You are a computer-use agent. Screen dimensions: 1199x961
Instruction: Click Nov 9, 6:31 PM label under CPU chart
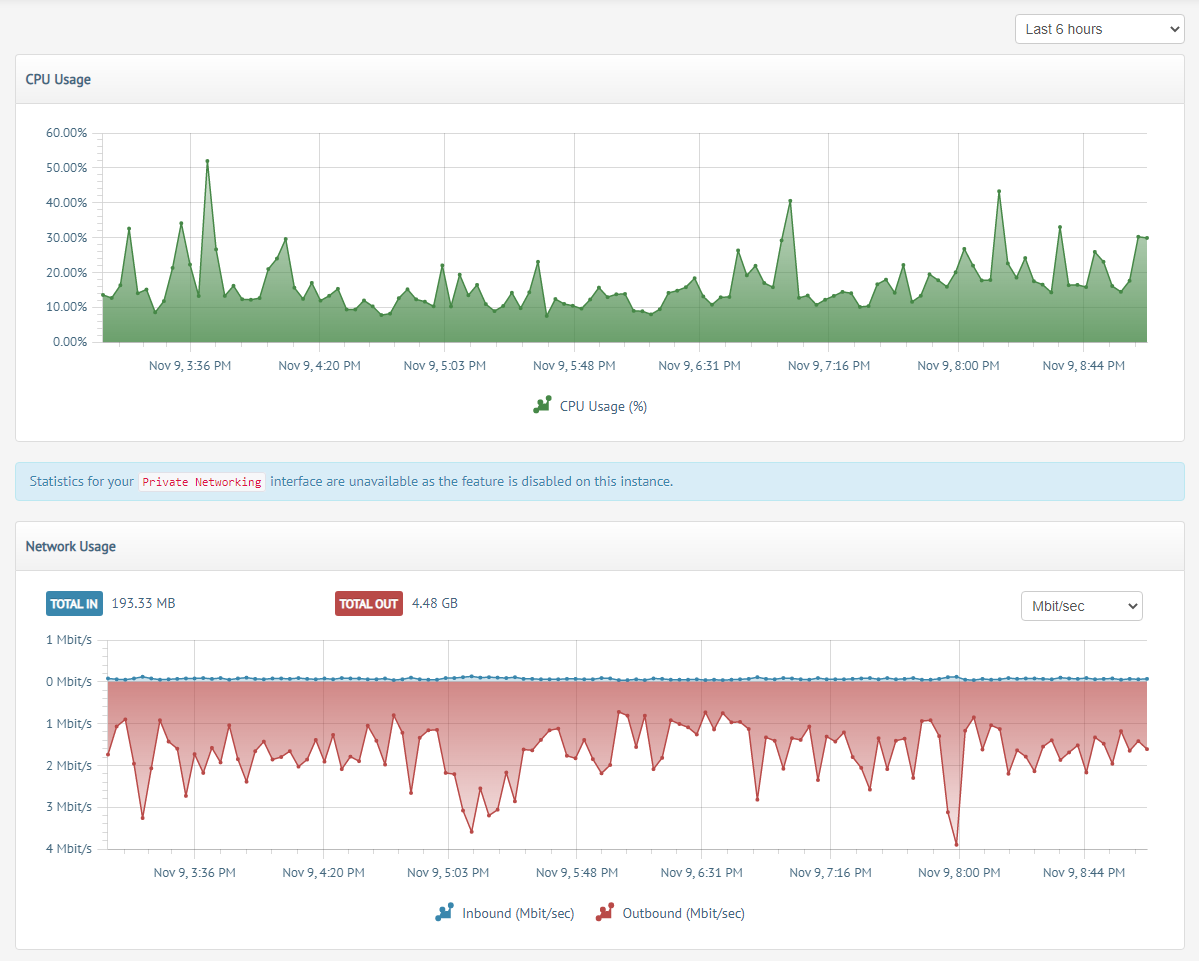pos(700,366)
